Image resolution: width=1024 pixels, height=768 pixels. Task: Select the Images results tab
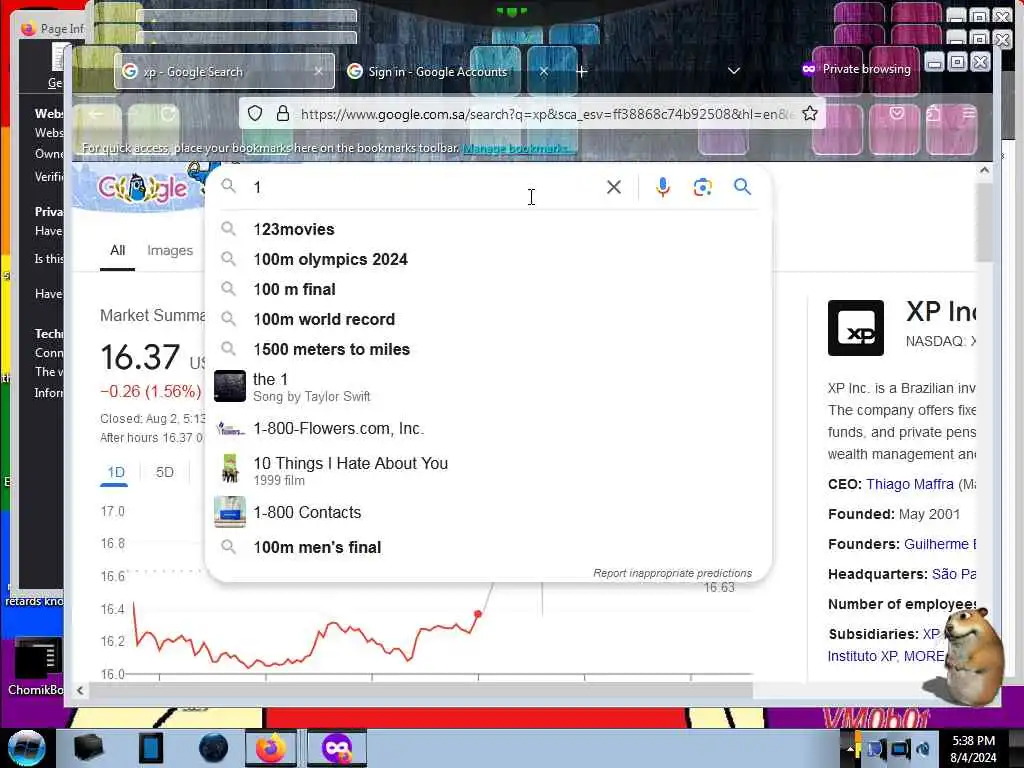[170, 251]
